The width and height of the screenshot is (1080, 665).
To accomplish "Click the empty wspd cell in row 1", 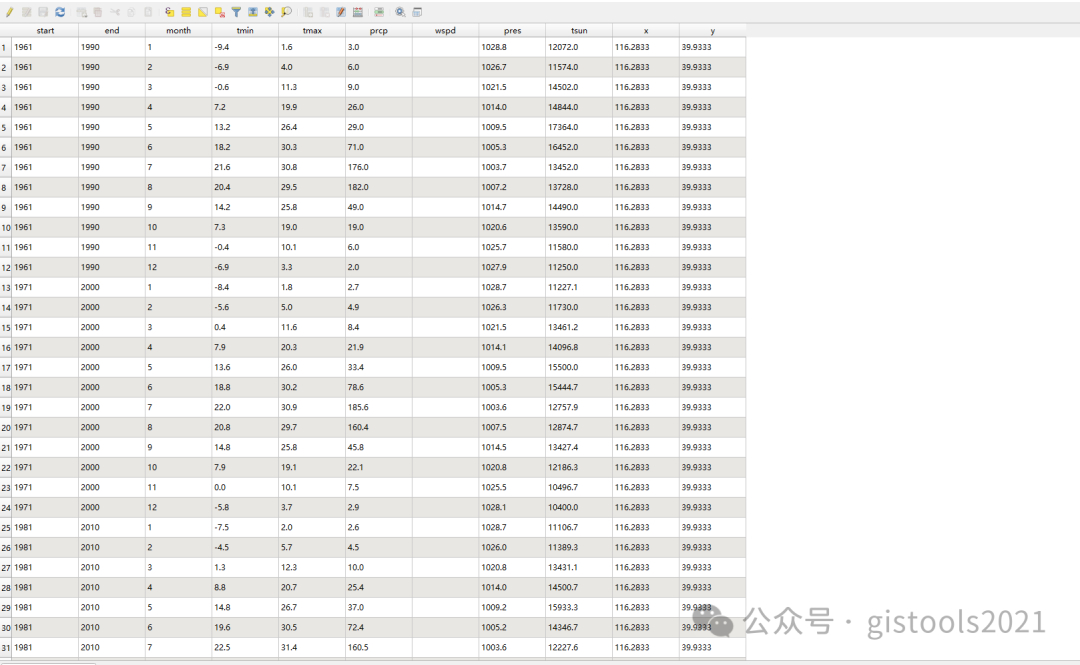I will [446, 47].
